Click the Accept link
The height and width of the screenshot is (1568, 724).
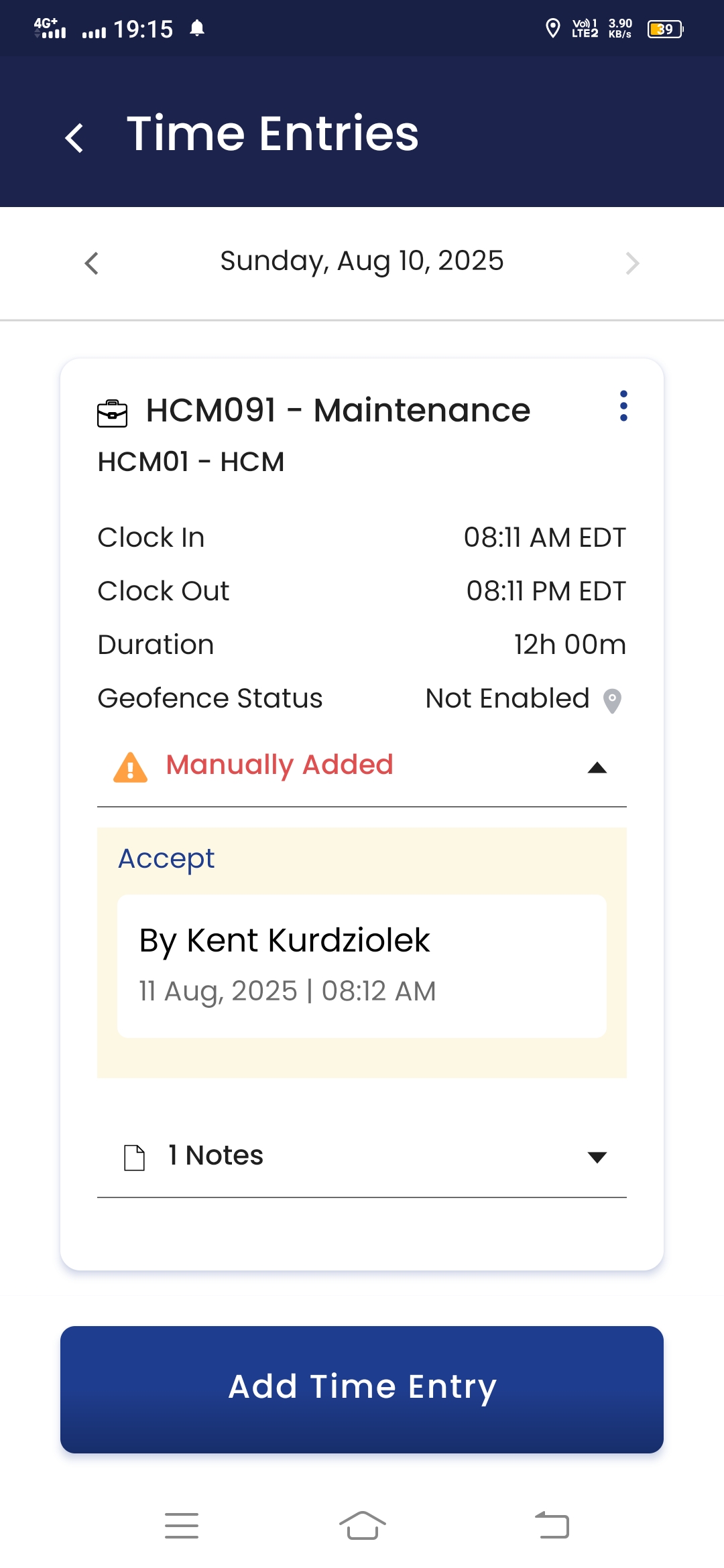coord(166,859)
